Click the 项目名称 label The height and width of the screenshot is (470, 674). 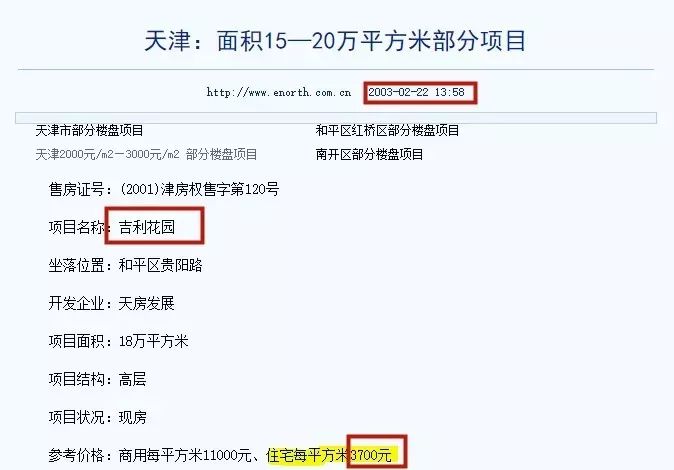[77, 227]
